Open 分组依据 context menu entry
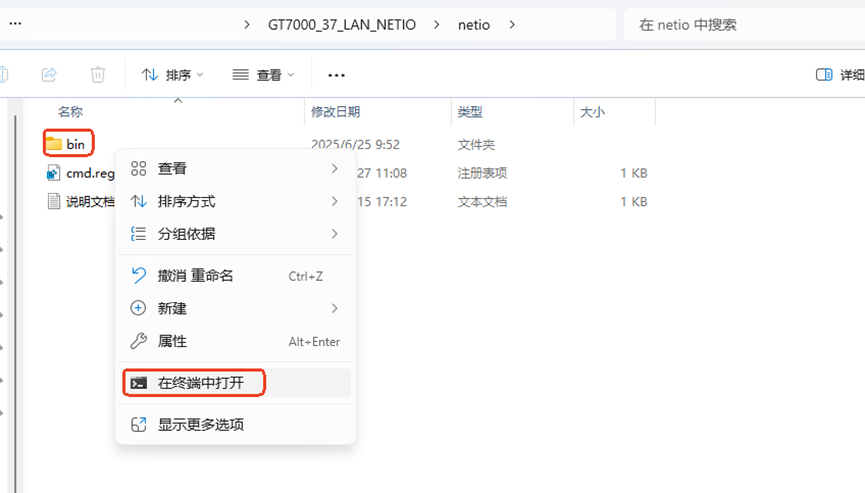The height and width of the screenshot is (493, 865). [236, 234]
